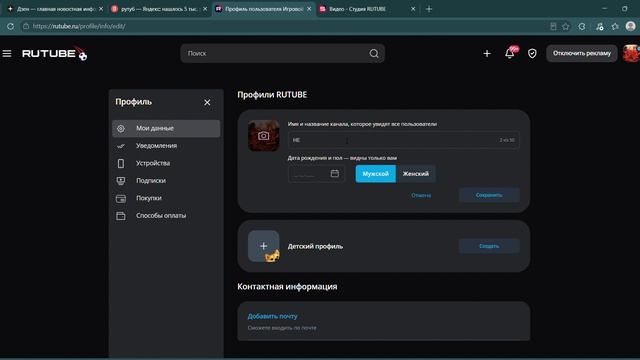
Task: Change the profile photo via camera icon
Action: point(264,136)
